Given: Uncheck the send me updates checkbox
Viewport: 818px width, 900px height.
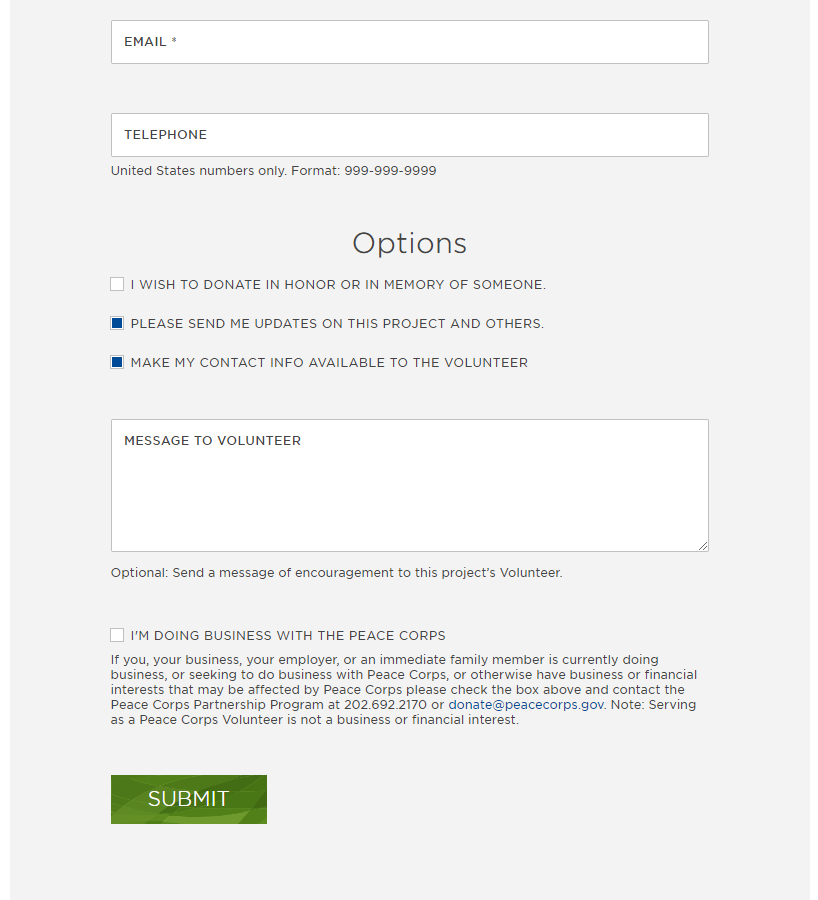Looking at the screenshot, I should [117, 324].
